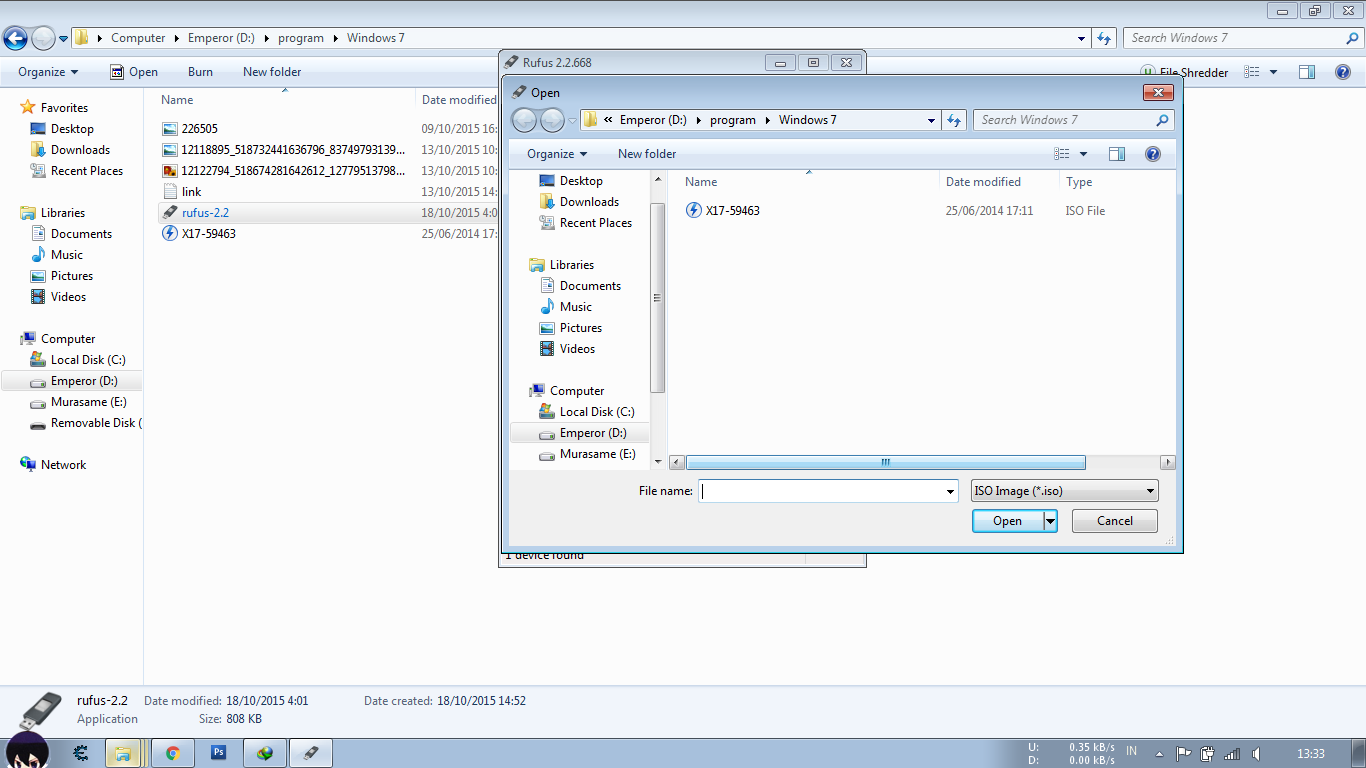The width and height of the screenshot is (1366, 768).
Task: Click New folder in the dialog toolbar
Action: coord(646,153)
